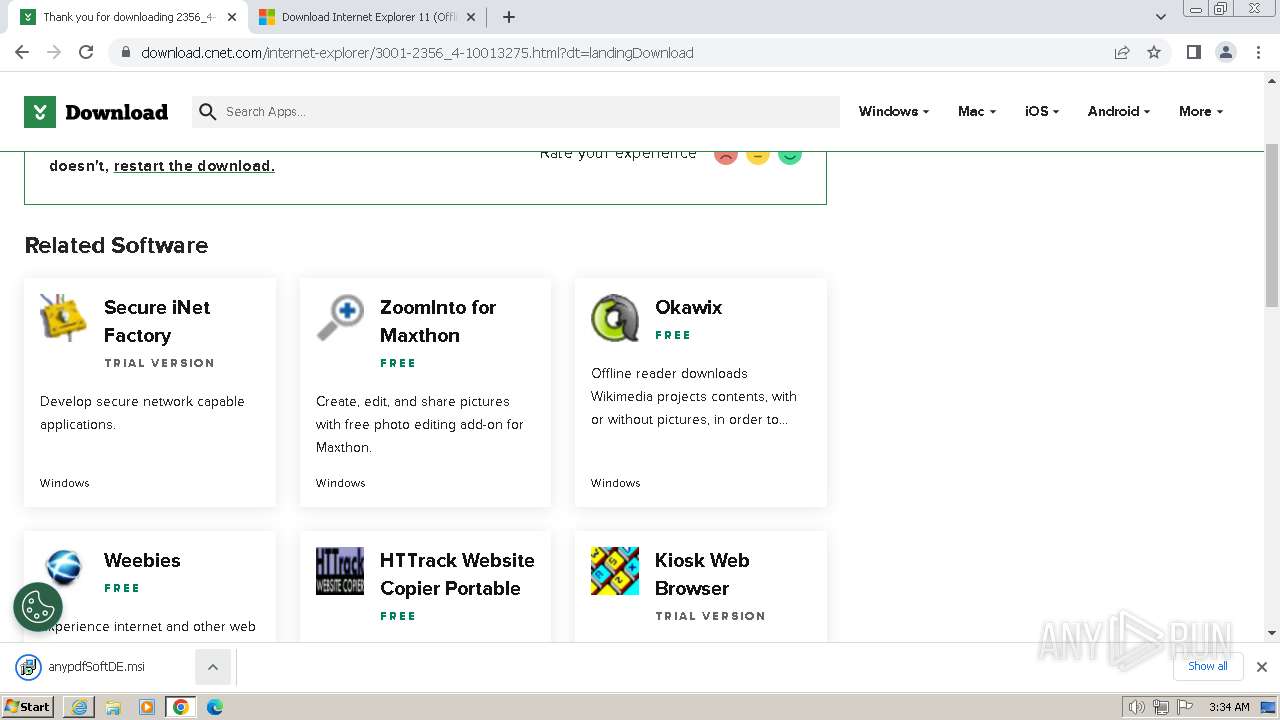Viewport: 1280px width, 720px height.
Task: Close the downloads bar
Action: 1262,666
